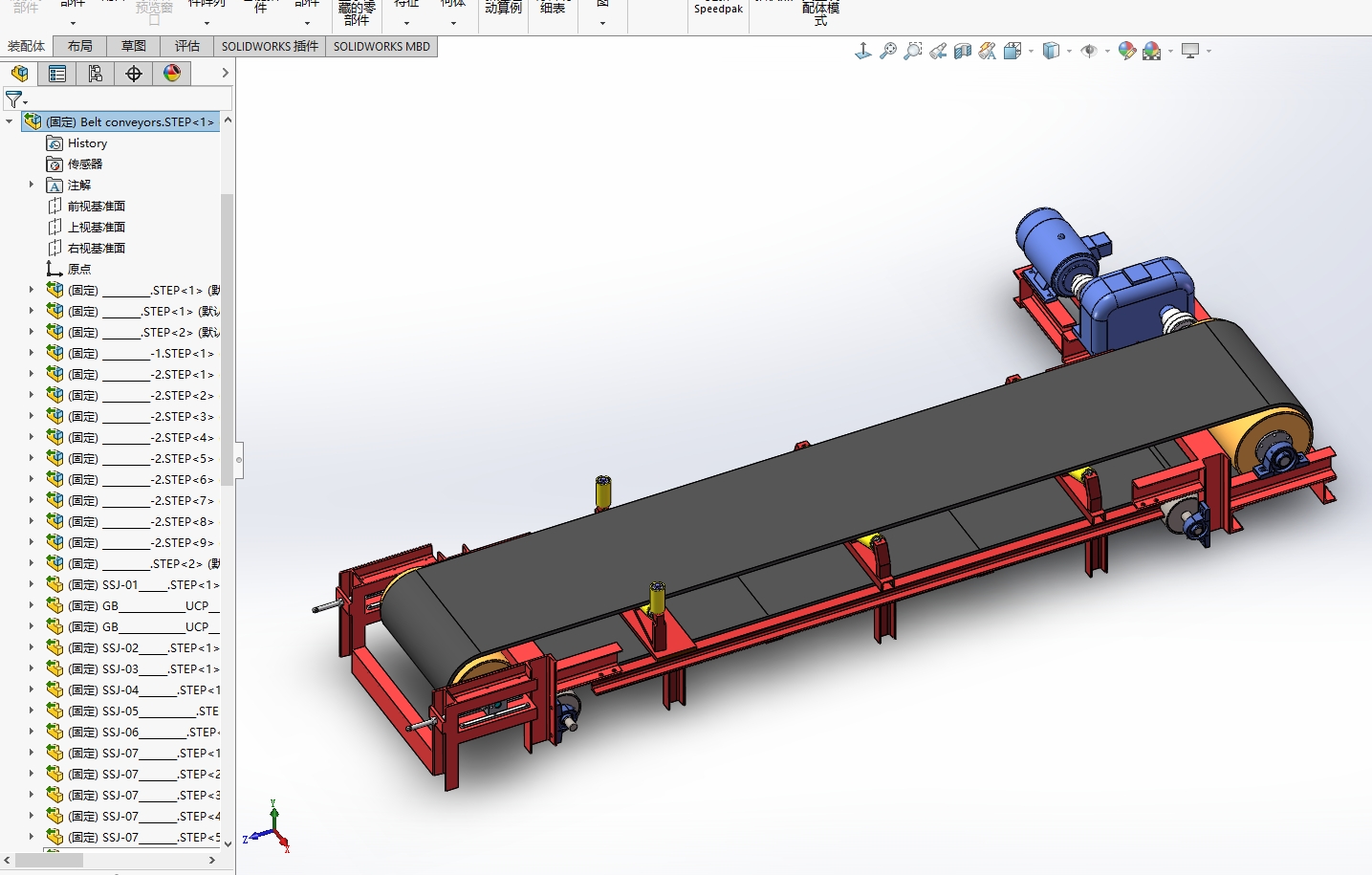Activate the Section View tool
The width and height of the screenshot is (1372, 875).
pos(963,51)
